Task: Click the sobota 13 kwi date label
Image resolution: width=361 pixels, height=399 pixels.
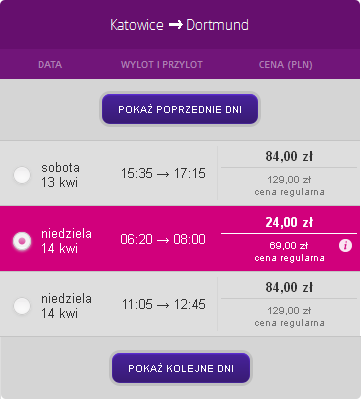Action: [x=60, y=175]
